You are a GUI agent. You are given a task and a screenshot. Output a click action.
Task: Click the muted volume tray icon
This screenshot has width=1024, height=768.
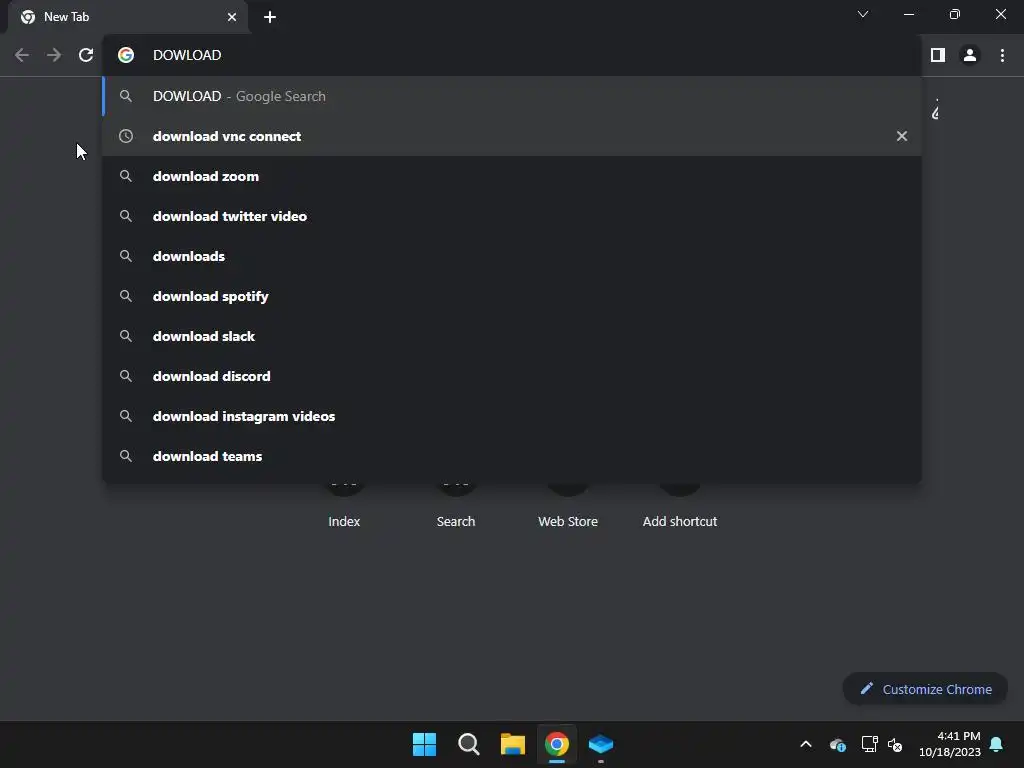click(x=895, y=744)
